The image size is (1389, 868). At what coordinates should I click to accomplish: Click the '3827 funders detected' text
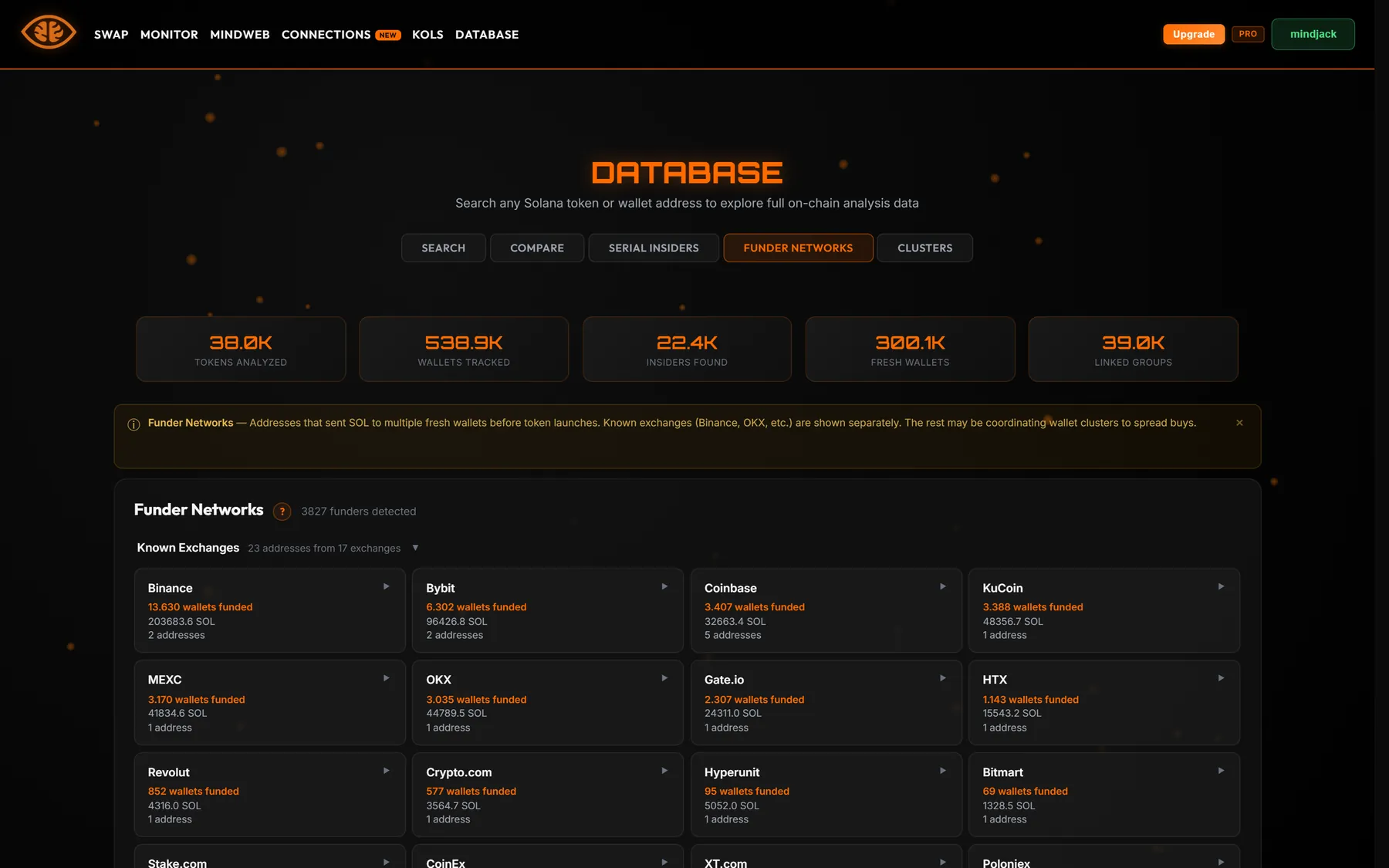pyautogui.click(x=359, y=512)
